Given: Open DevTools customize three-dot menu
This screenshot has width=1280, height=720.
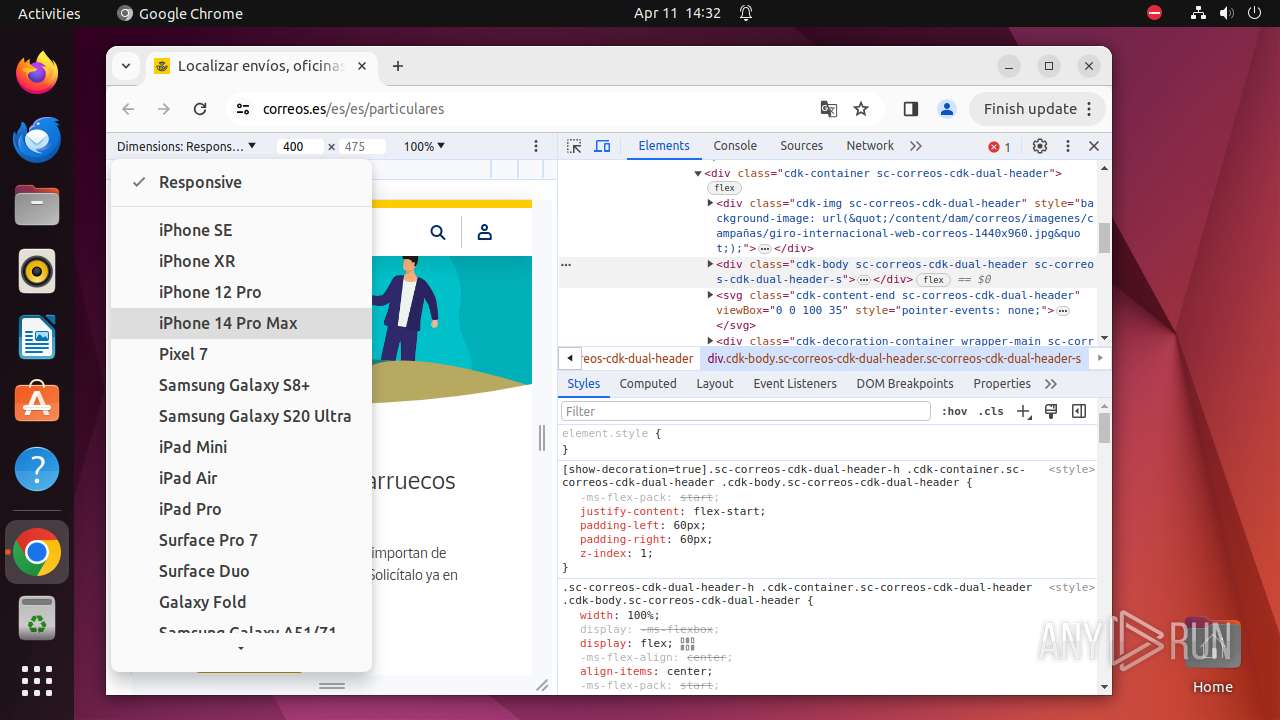Looking at the screenshot, I should tap(1068, 146).
